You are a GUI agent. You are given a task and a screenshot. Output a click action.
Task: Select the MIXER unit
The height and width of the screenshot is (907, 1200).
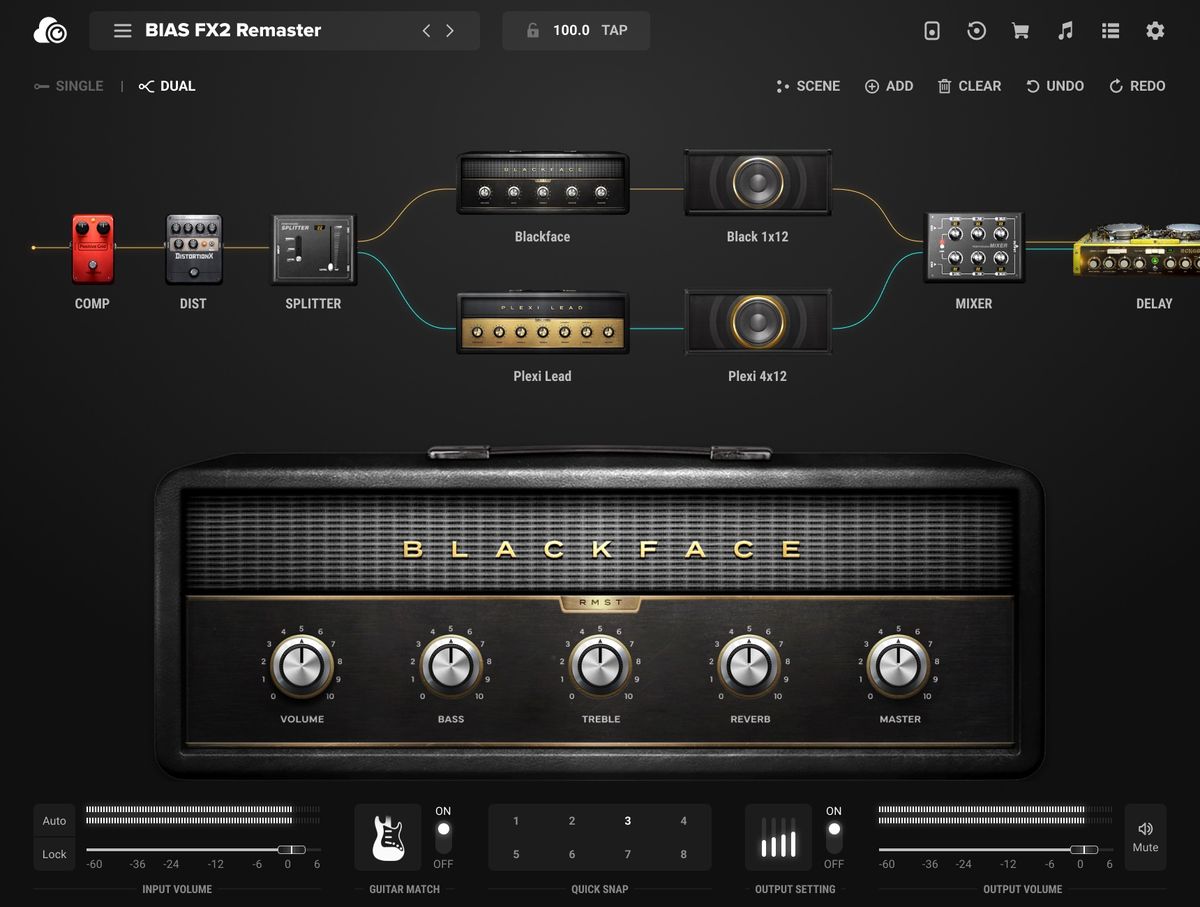[974, 247]
